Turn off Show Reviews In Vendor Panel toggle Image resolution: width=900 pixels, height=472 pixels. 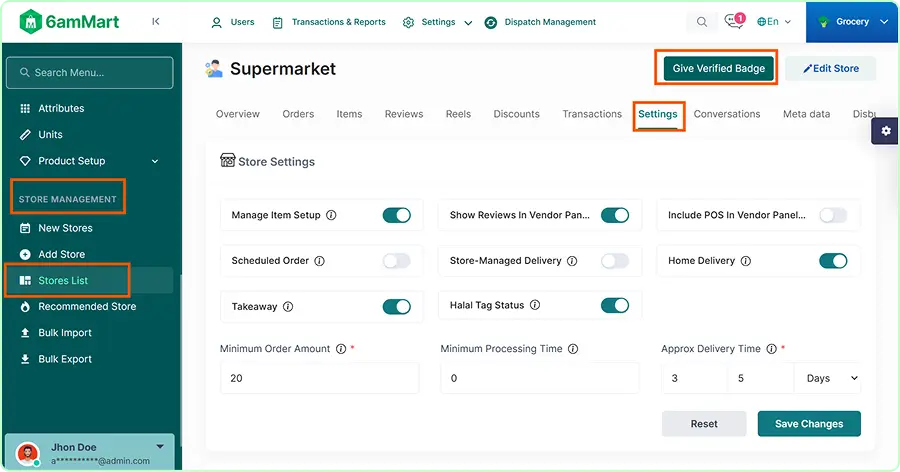tap(615, 215)
